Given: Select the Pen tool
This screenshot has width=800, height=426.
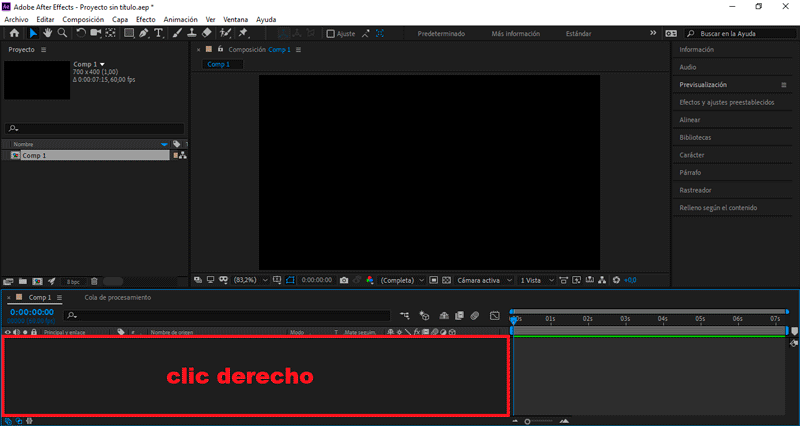Looking at the screenshot, I should point(144,33).
